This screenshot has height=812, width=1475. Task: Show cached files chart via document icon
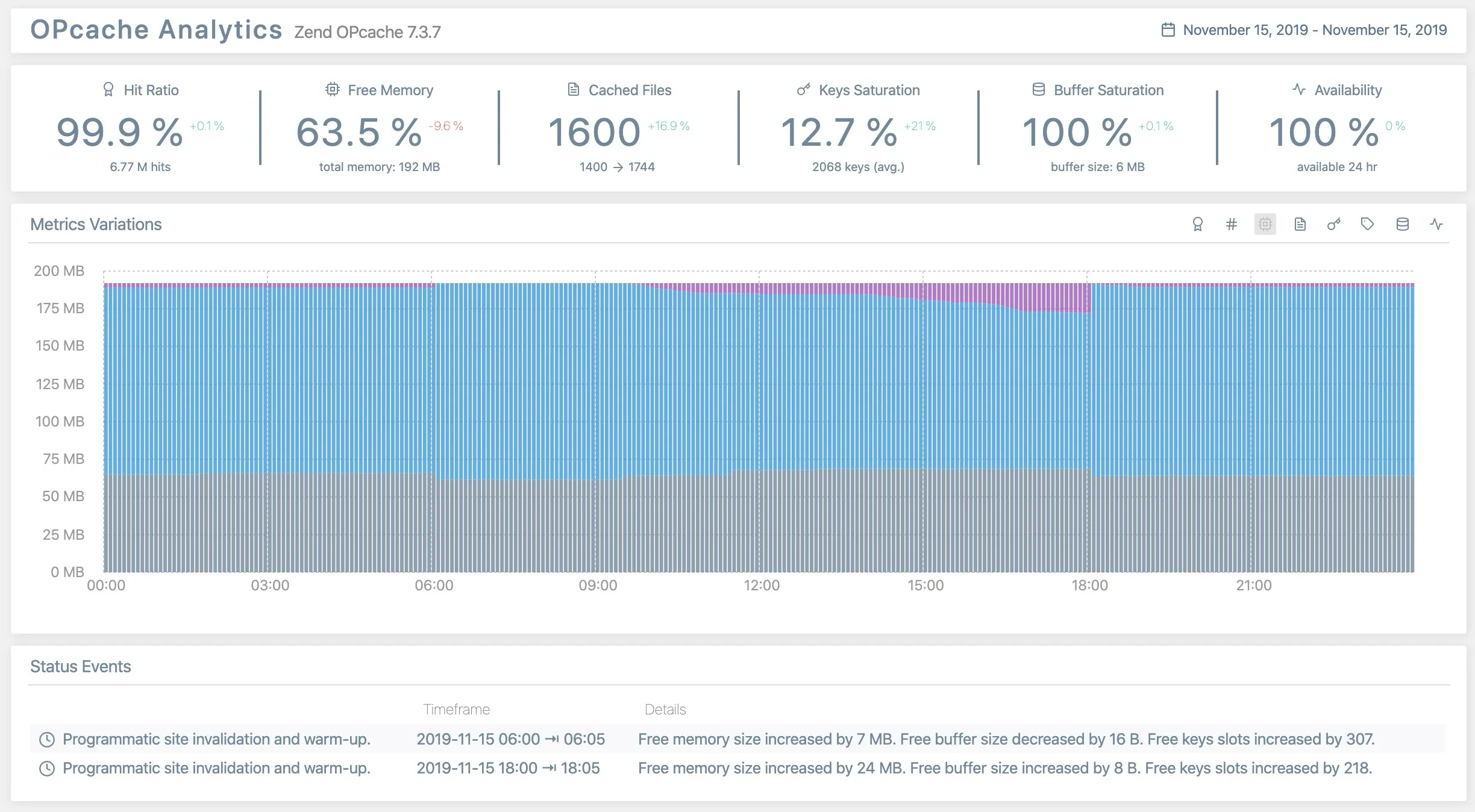click(1300, 225)
